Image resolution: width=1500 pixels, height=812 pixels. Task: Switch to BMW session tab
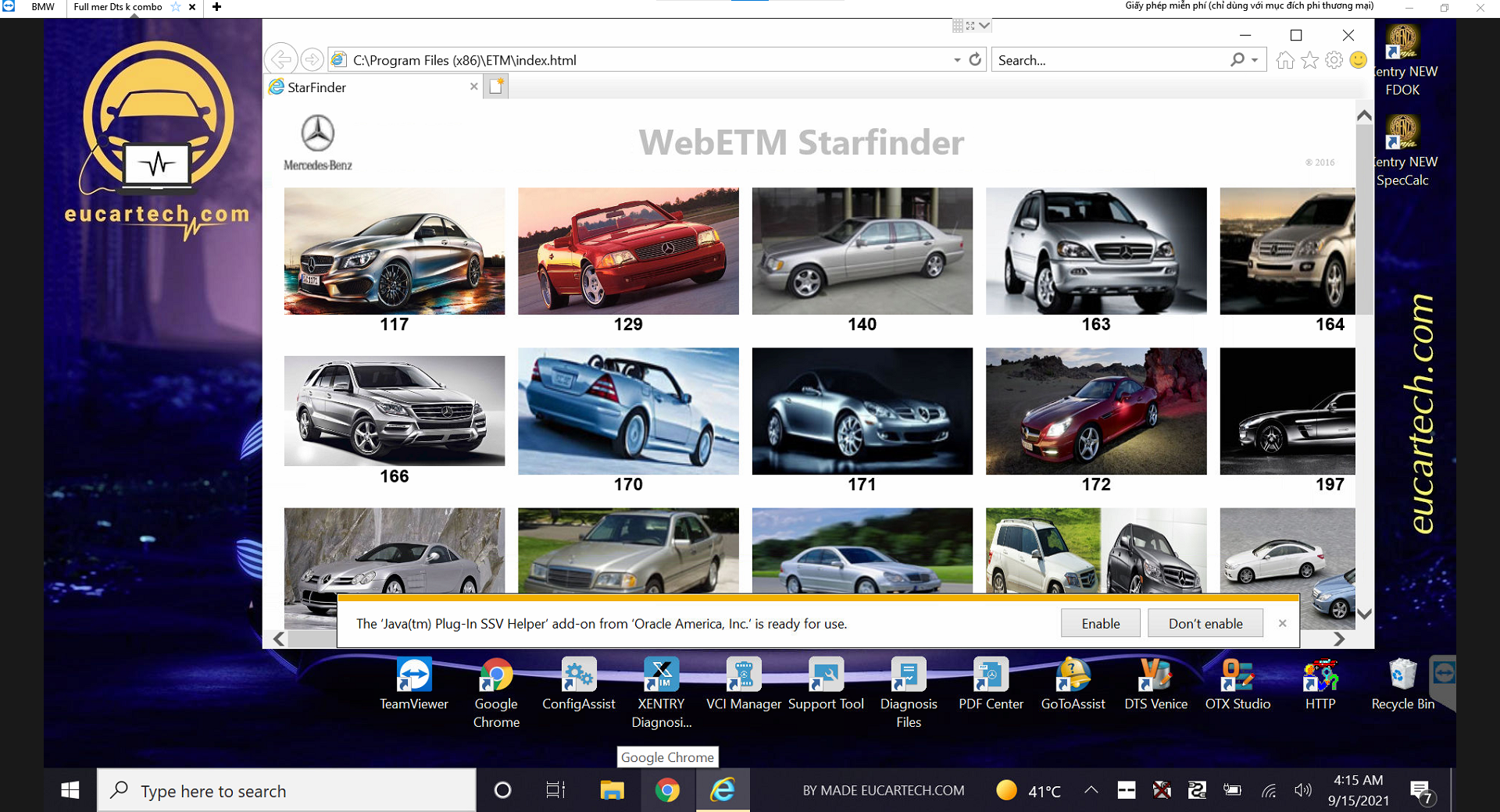[43, 7]
